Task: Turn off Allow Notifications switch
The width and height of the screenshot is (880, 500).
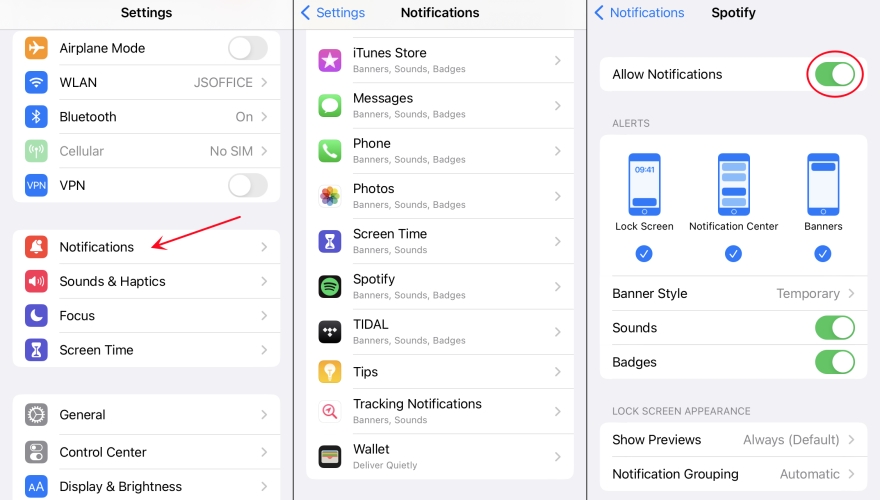Action: coord(835,74)
